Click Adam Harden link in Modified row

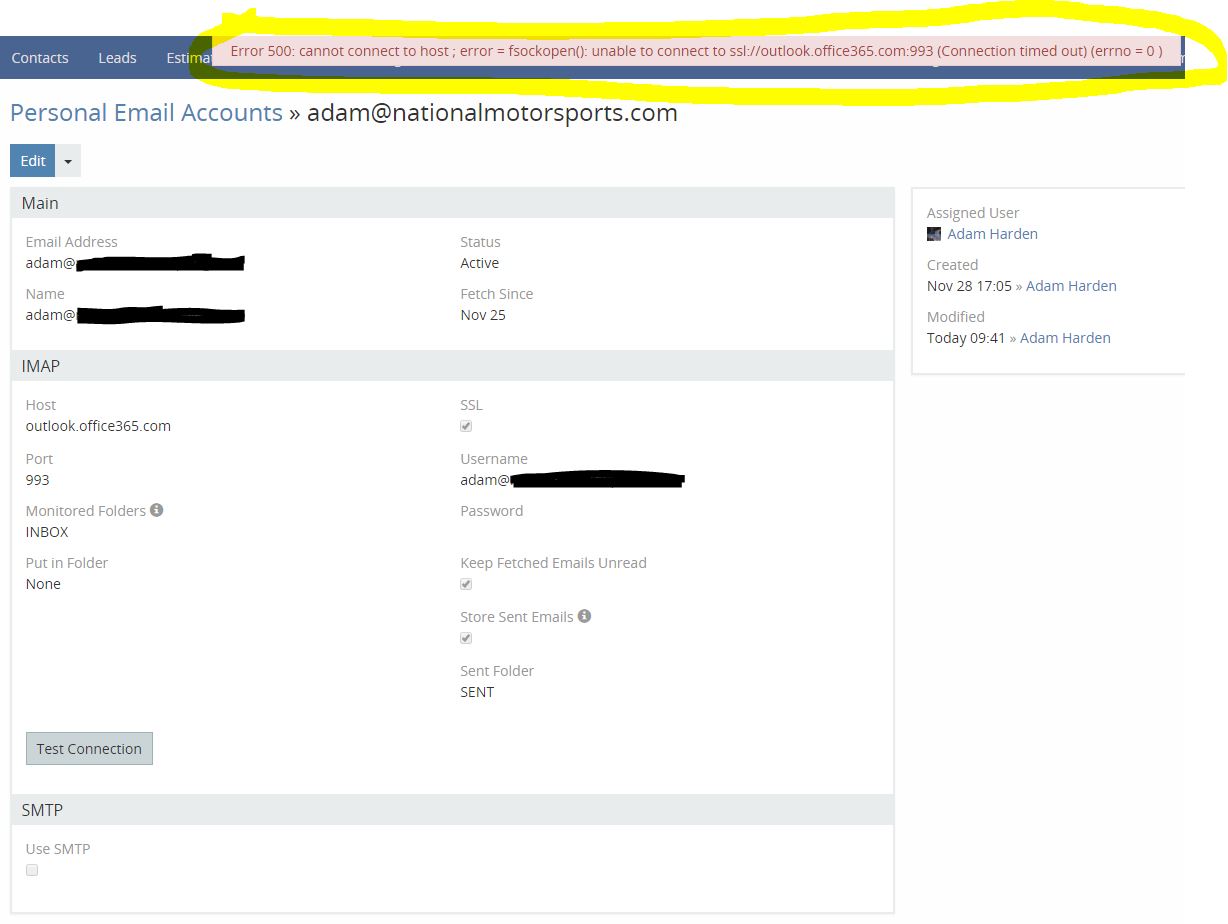[x=1065, y=338]
